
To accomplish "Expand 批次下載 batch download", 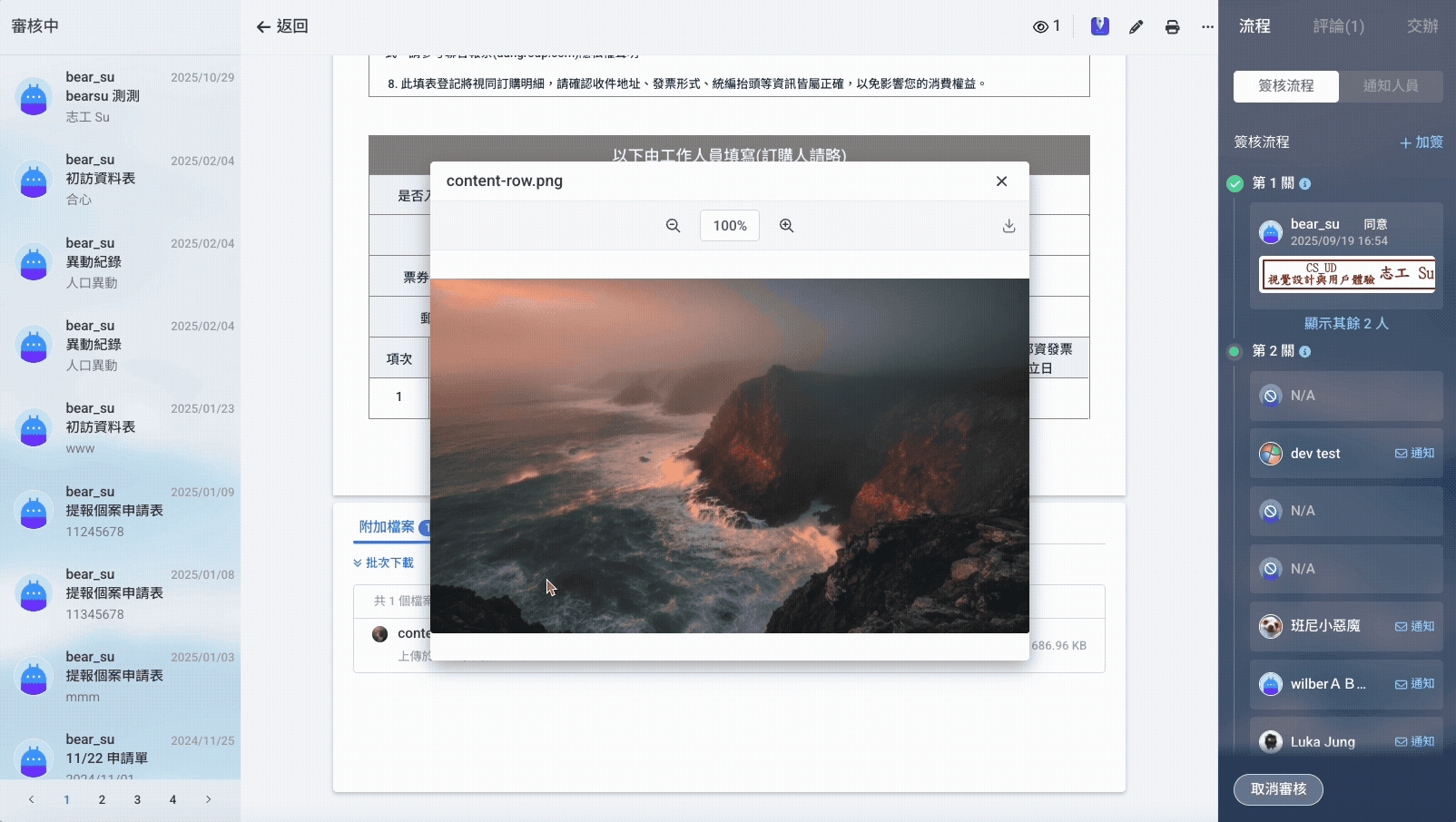I will (383, 563).
